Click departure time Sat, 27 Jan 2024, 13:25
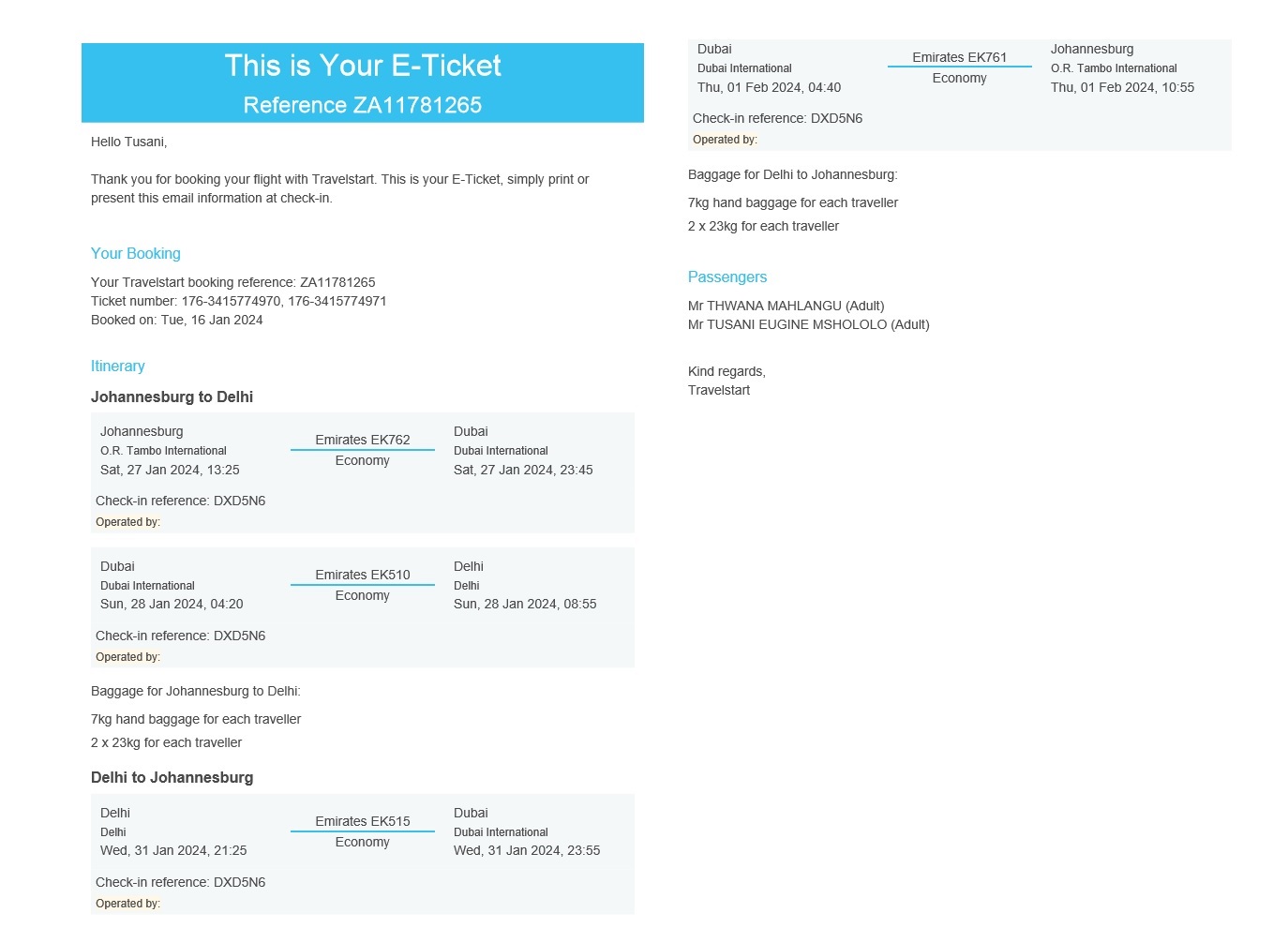1288x928 pixels. [x=170, y=470]
